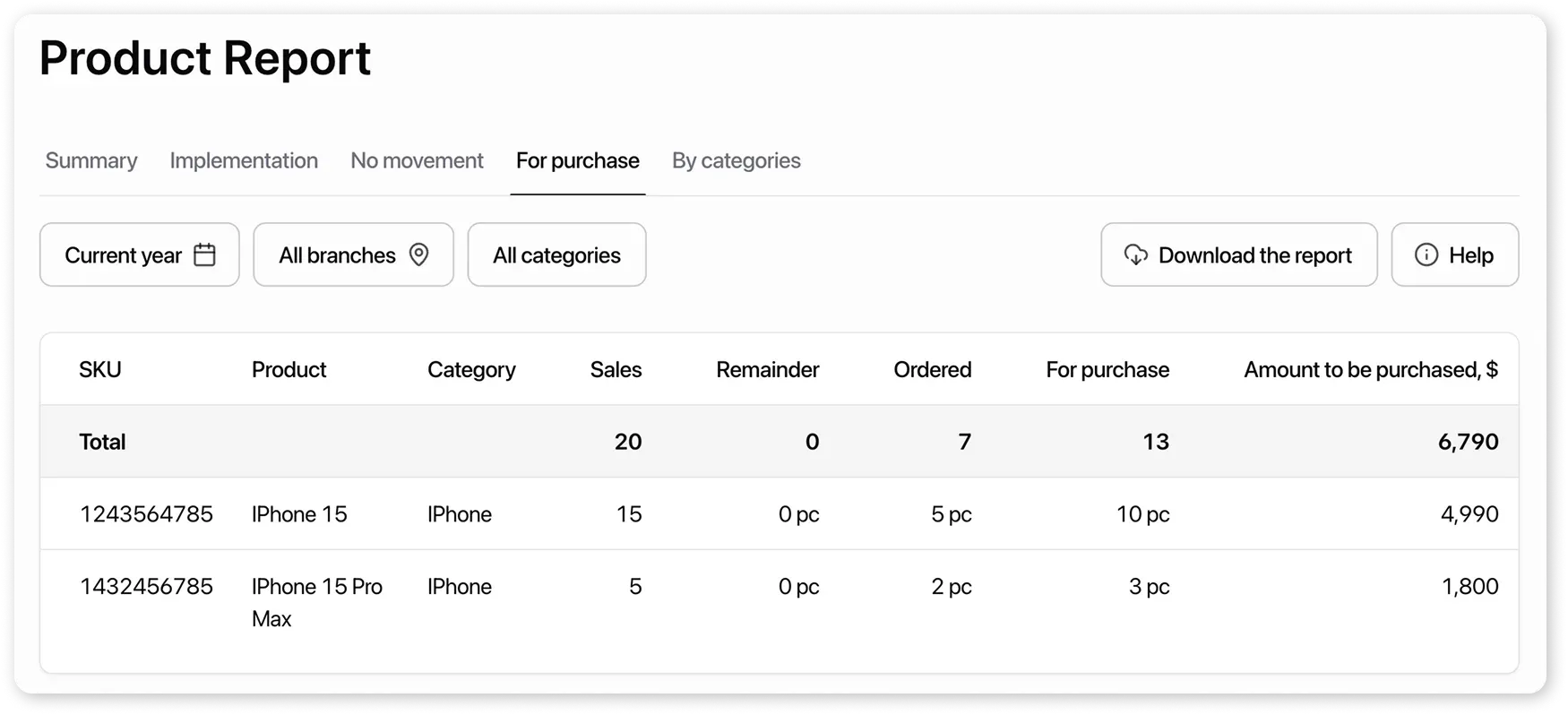Click the calendar icon on Current year filter
Screen dimensions: 1568x715
206,254
